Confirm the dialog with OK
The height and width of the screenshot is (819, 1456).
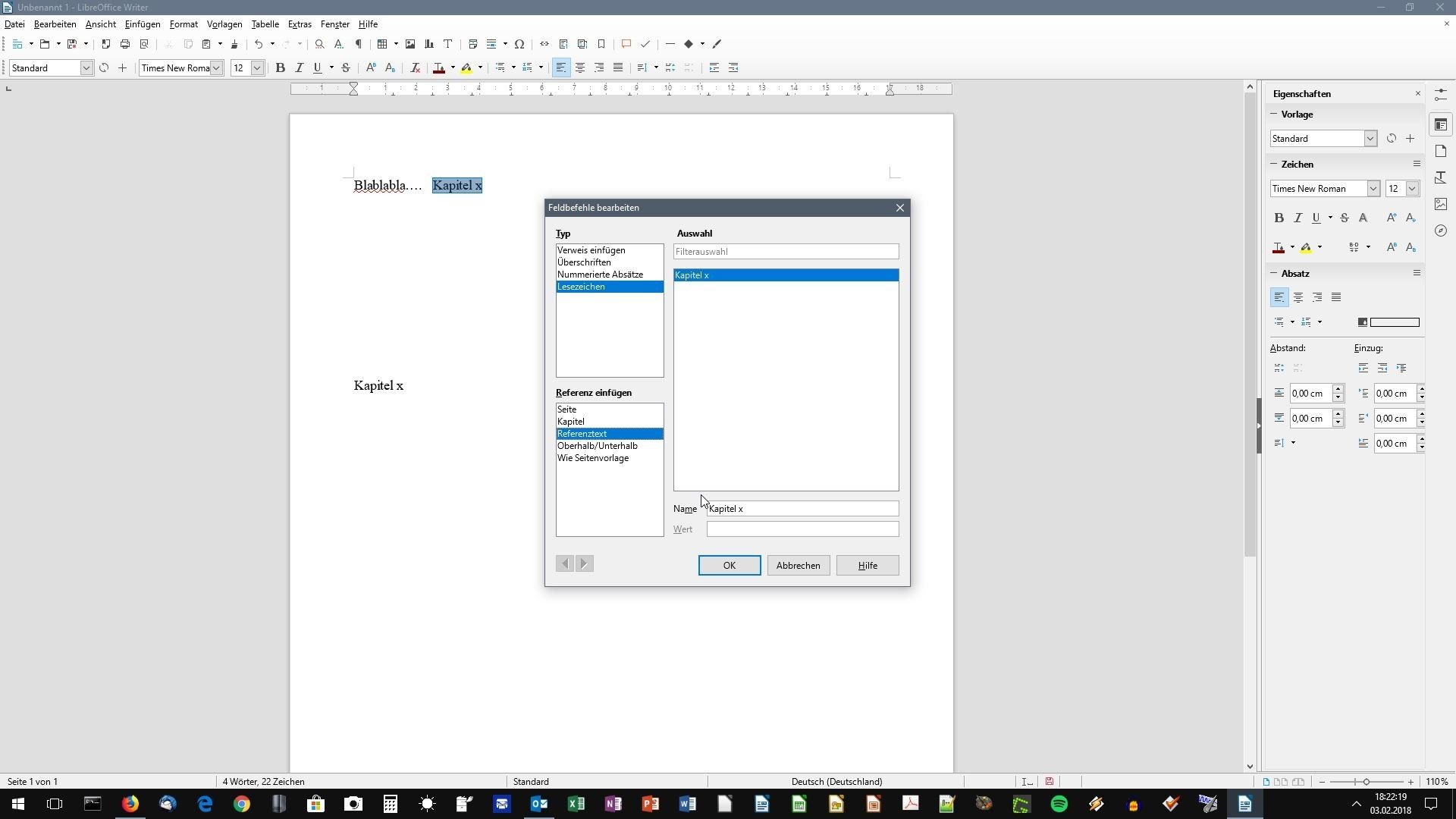point(730,566)
